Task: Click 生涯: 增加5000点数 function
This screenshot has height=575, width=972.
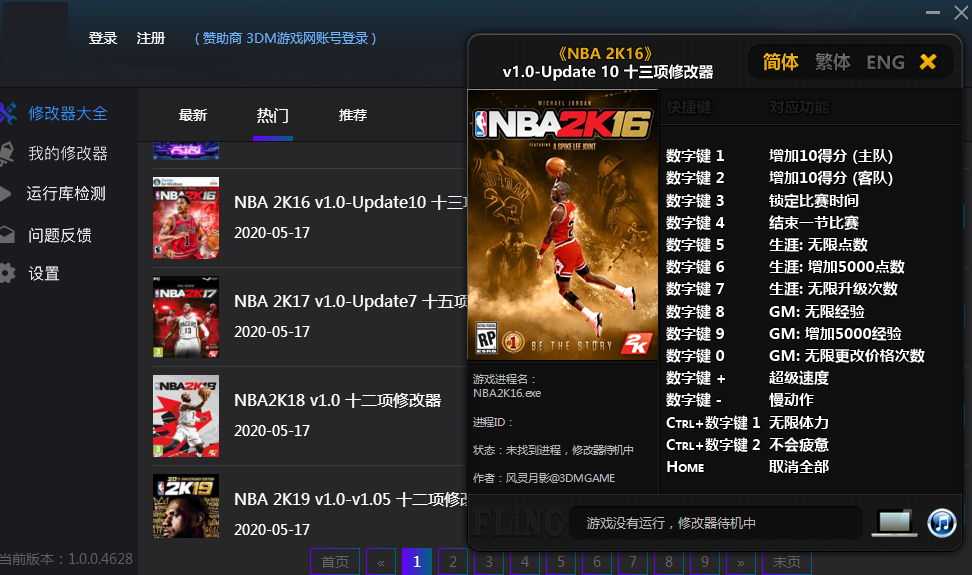Action: 837,267
